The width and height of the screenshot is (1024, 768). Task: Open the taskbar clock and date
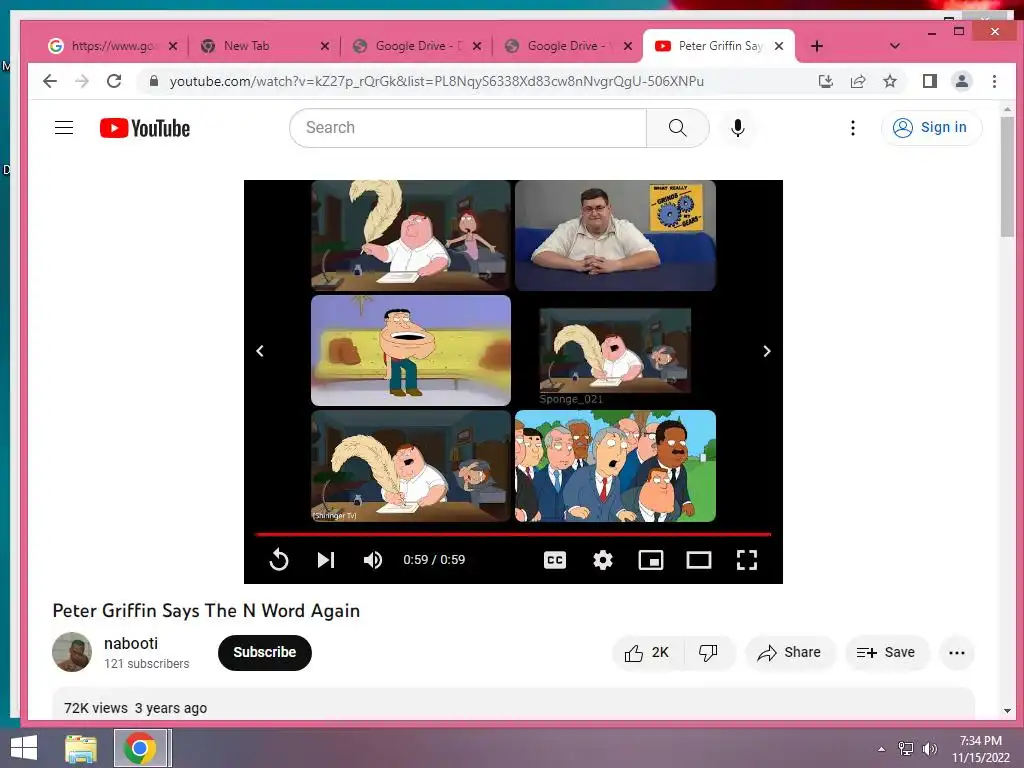981,749
